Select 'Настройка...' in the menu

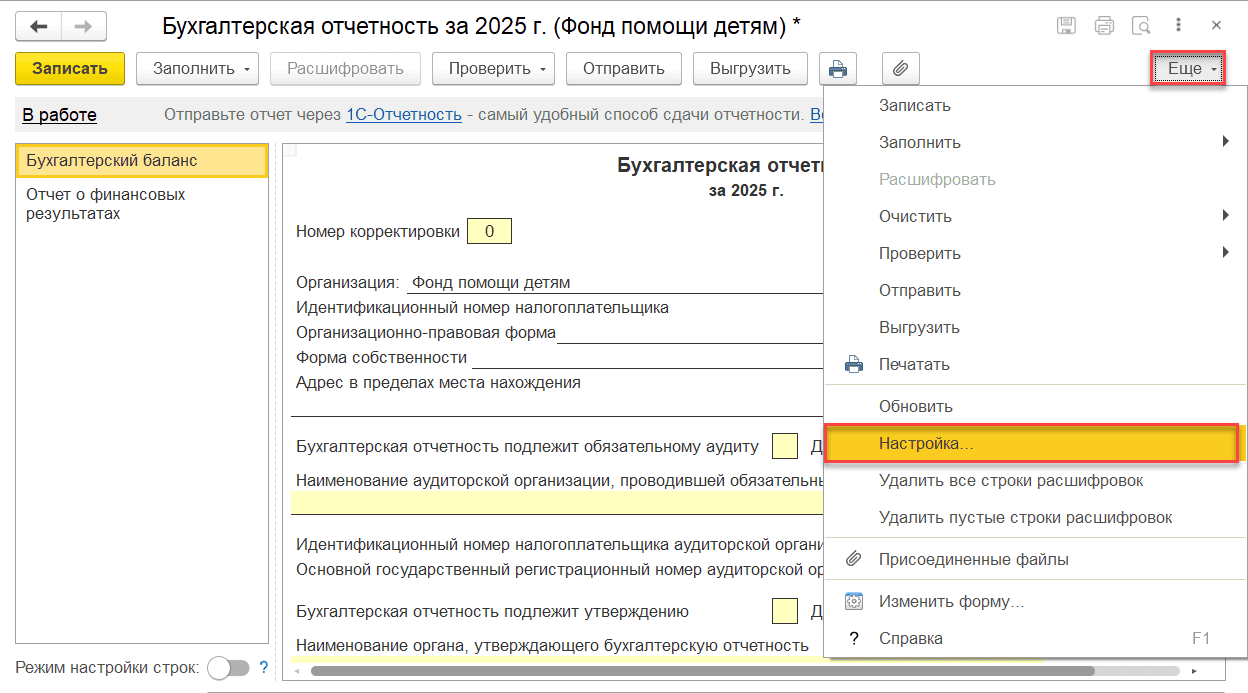click(1030, 443)
